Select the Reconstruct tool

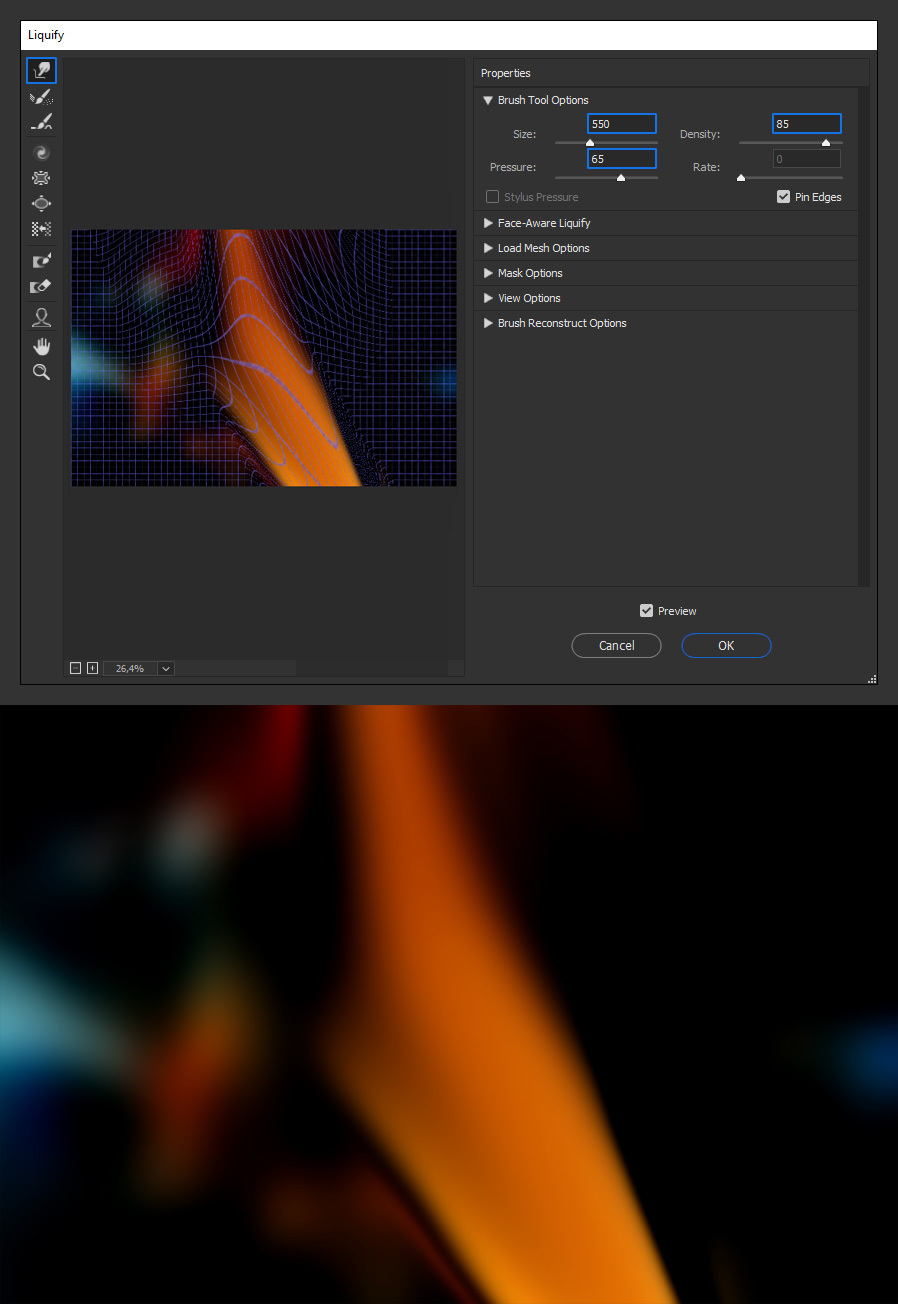pyautogui.click(x=41, y=97)
